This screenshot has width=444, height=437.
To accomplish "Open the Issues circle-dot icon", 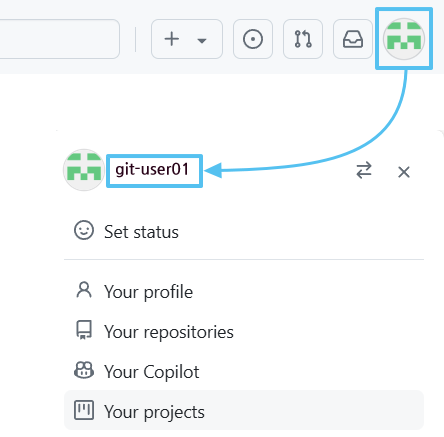I will tap(253, 39).
